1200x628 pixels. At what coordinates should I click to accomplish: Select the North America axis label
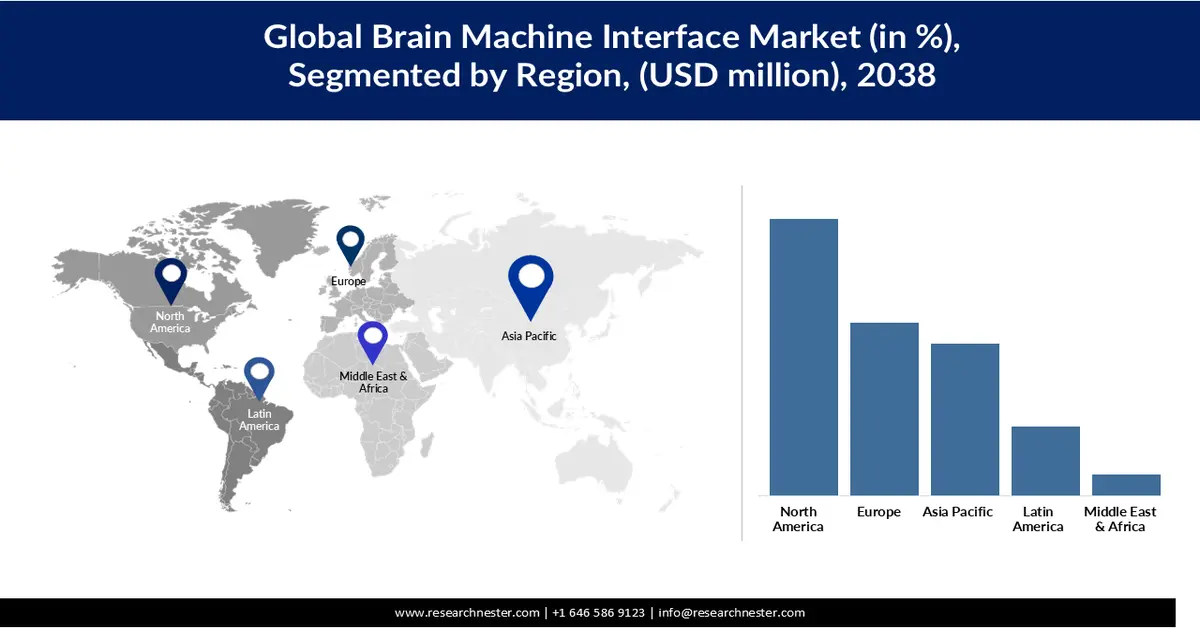point(798,519)
